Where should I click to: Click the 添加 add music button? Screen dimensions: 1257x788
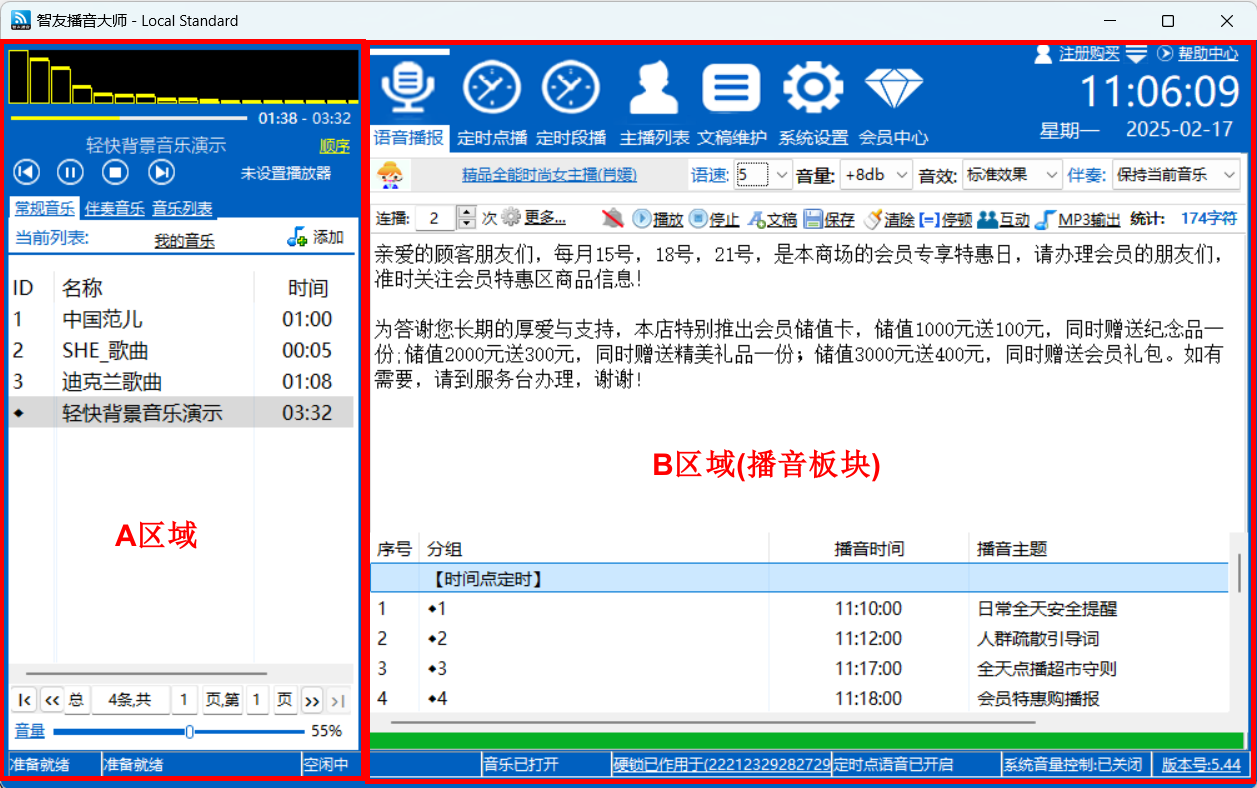tap(315, 237)
